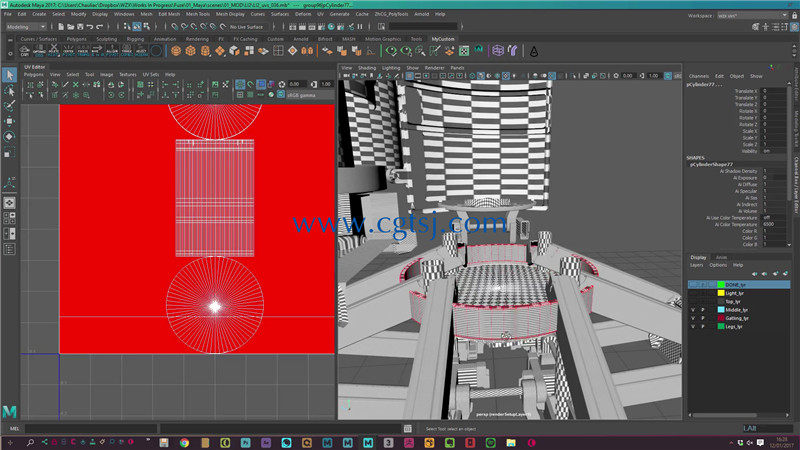Open the No Live Surface field
The height and width of the screenshot is (450, 800).
pyautogui.click(x=247, y=27)
